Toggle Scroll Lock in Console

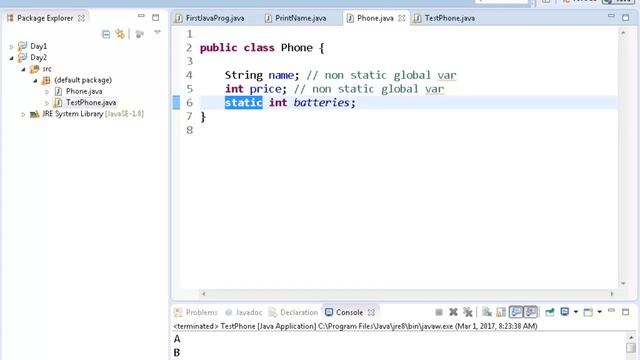(x=501, y=312)
